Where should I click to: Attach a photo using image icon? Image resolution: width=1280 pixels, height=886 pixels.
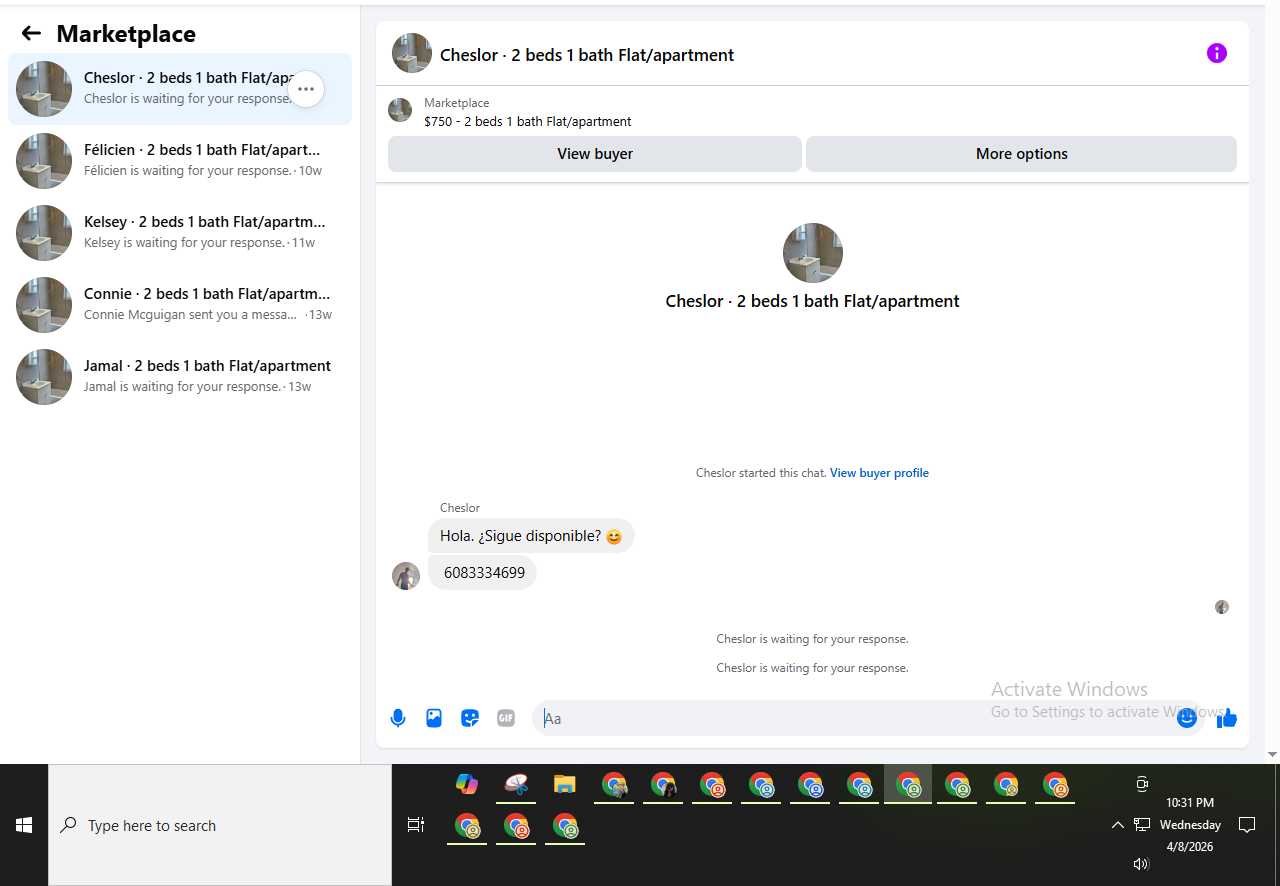[x=434, y=718]
